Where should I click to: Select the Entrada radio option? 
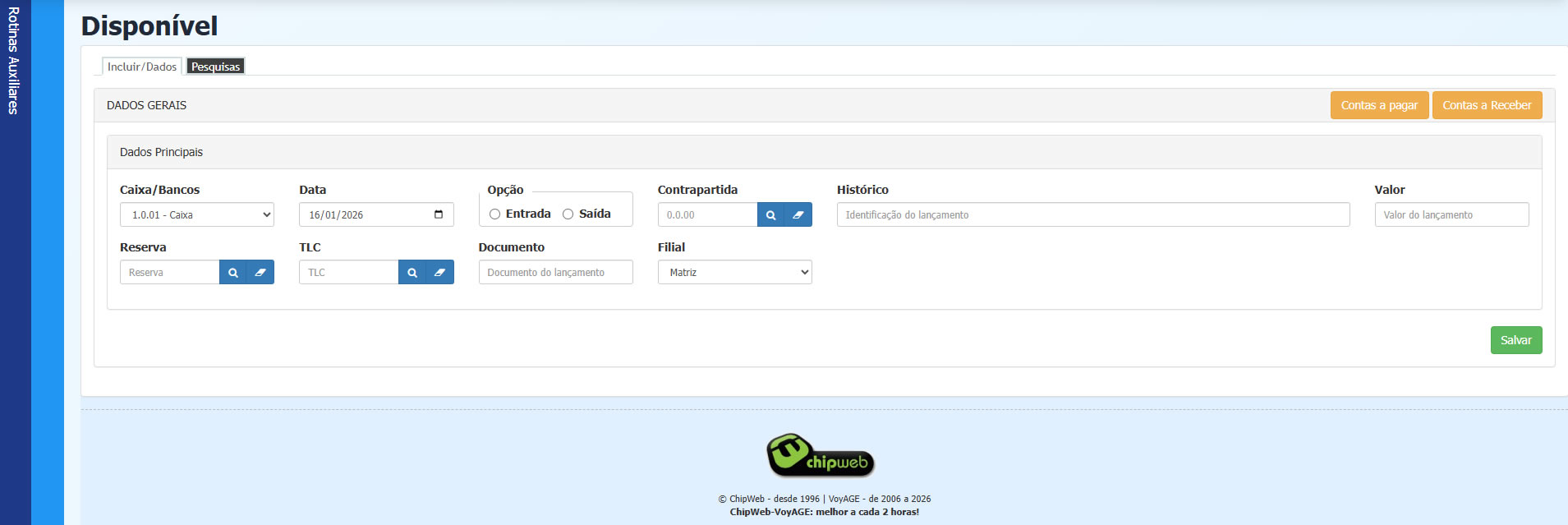coord(494,214)
